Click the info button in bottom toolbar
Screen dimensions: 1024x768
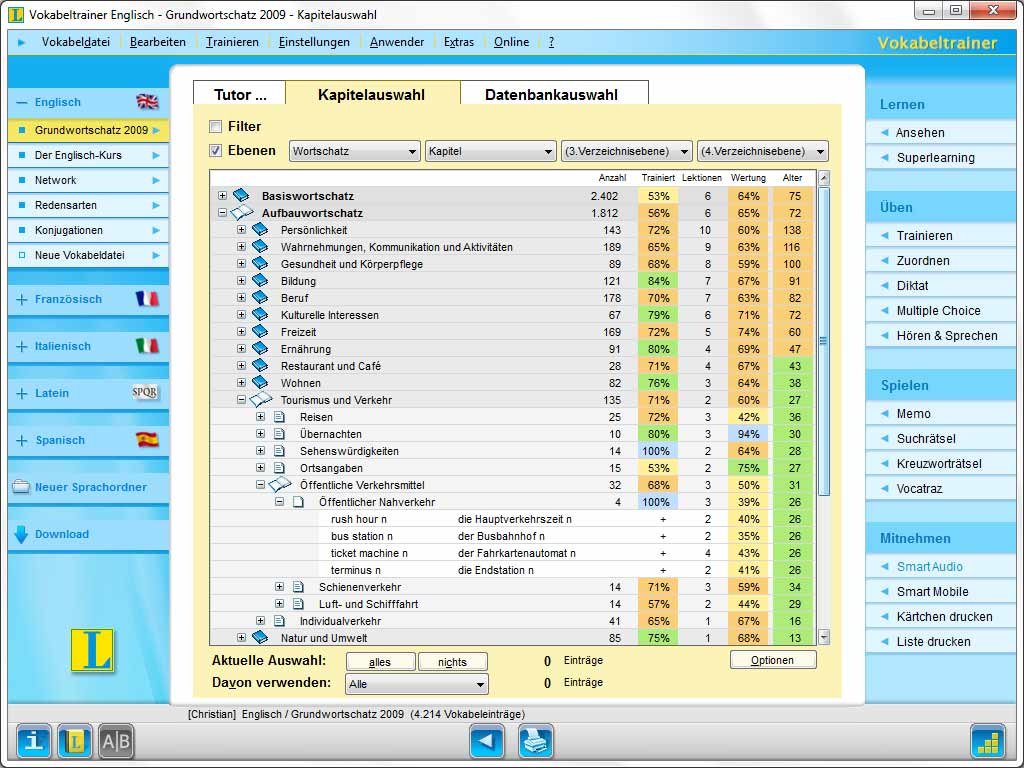[x=33, y=741]
